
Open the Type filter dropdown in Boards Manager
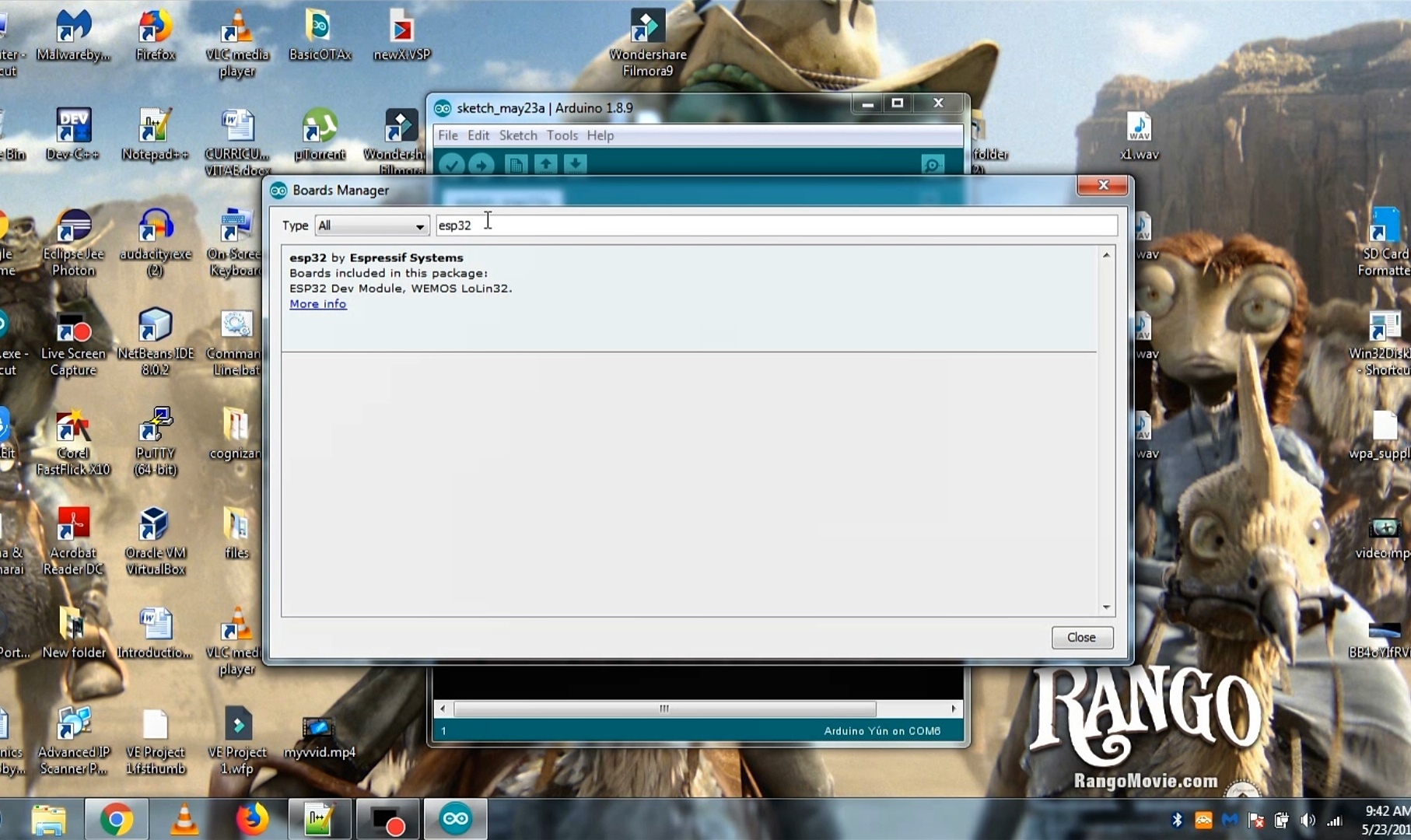372,226
